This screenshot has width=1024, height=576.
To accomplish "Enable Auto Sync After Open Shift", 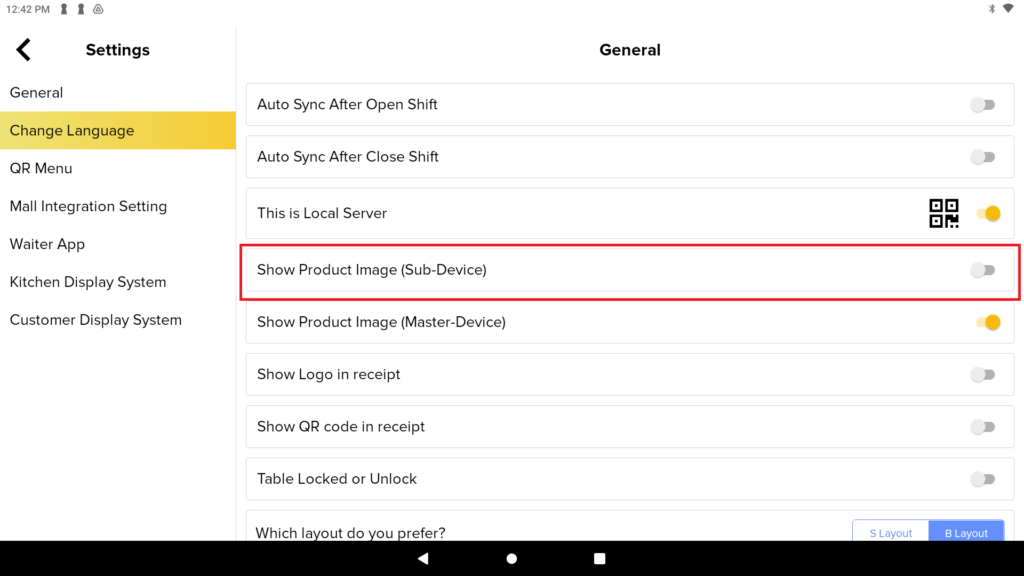I will pos(982,104).
